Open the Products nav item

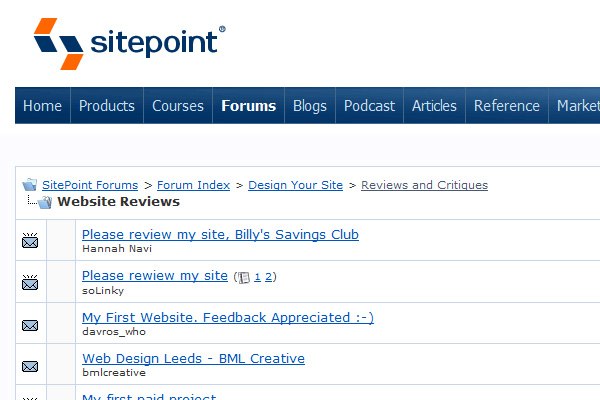[107, 106]
